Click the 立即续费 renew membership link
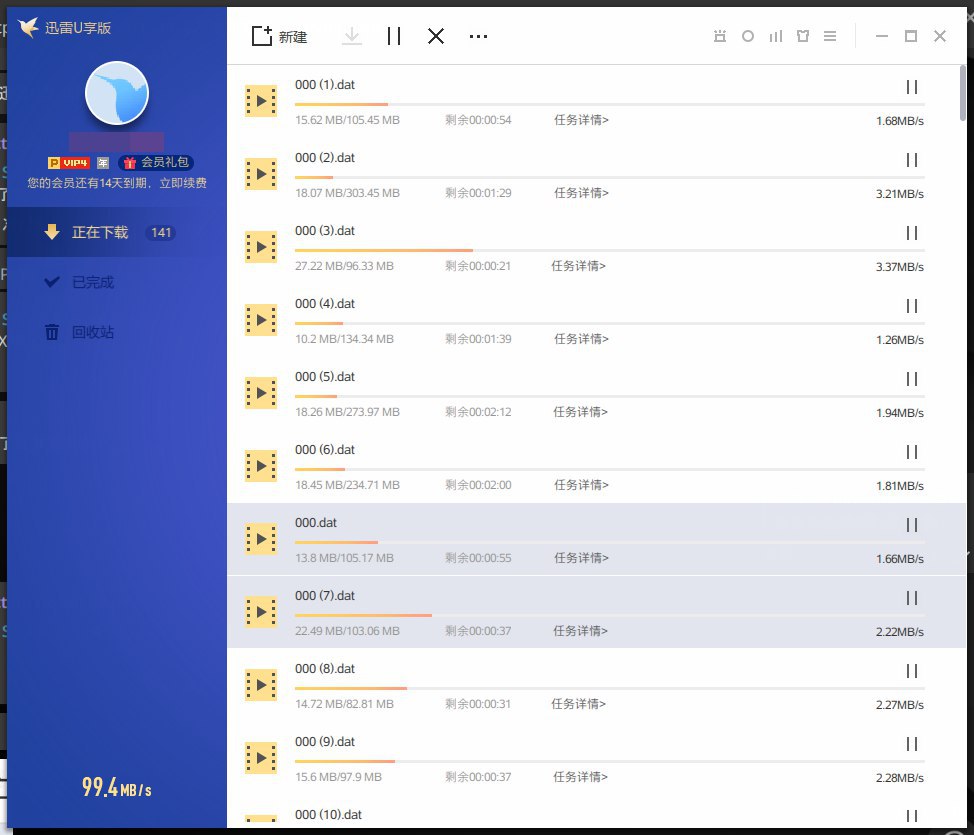This screenshot has height=835, width=974. point(183,183)
